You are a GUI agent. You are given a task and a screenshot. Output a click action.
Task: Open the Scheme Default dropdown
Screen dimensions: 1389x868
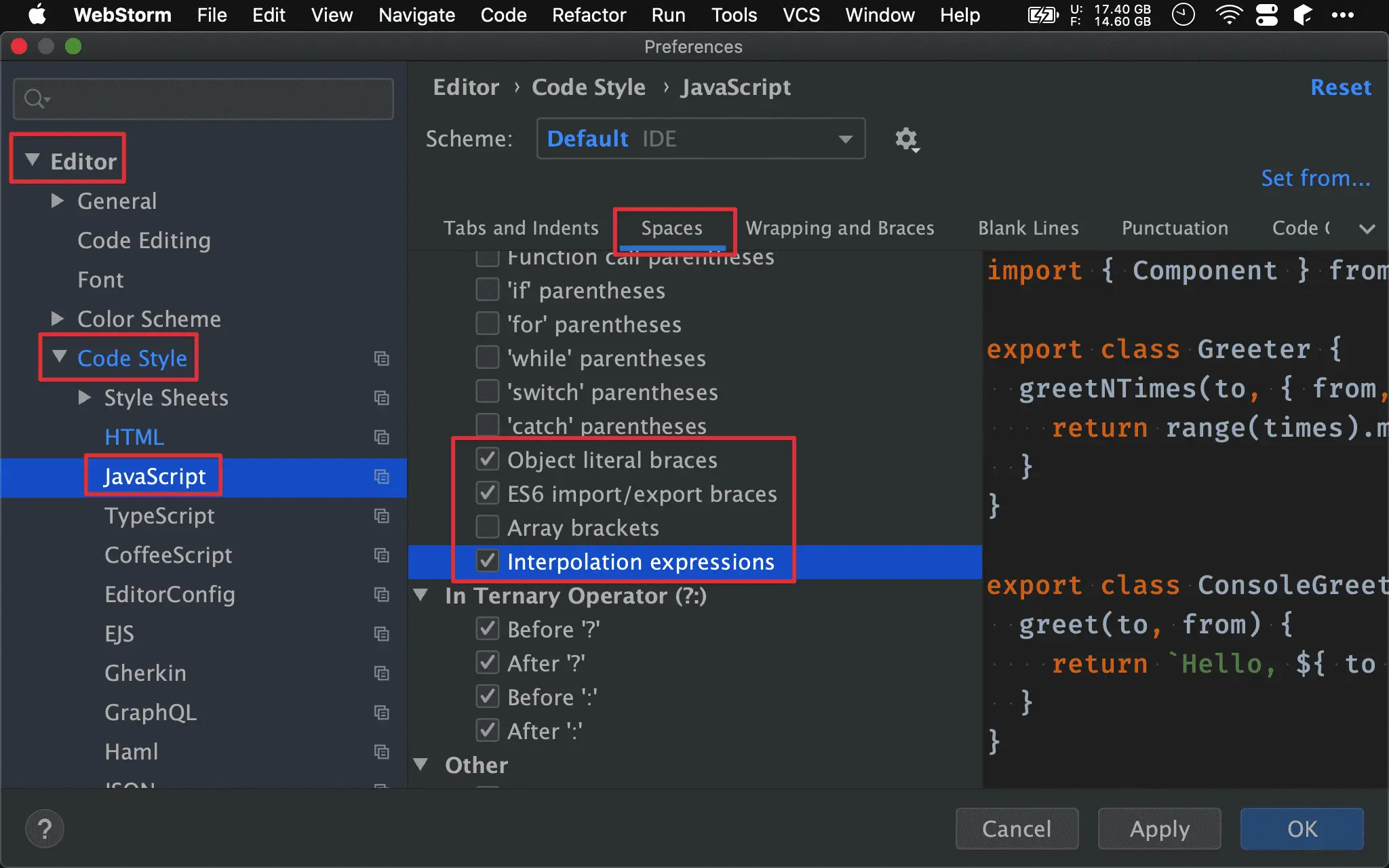700,139
